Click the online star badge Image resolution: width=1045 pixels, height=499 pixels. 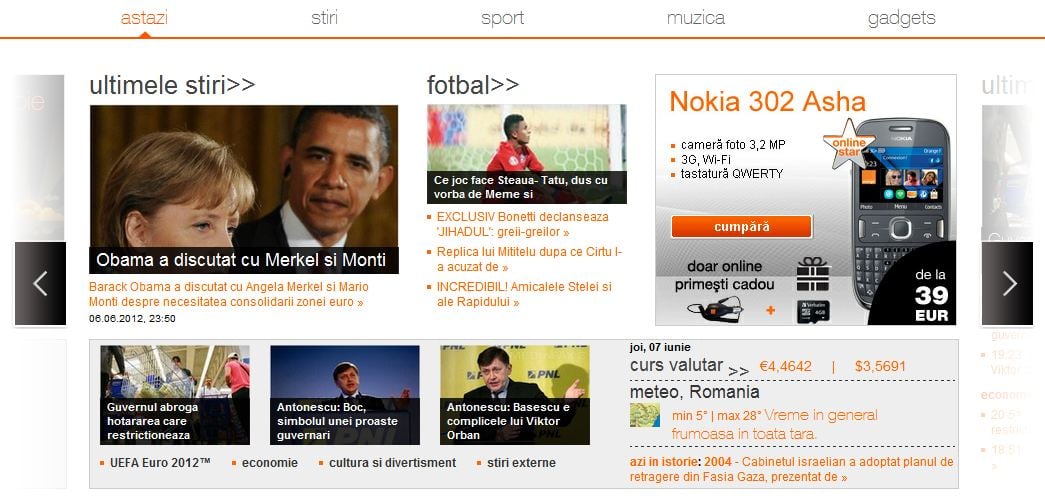coord(848,143)
